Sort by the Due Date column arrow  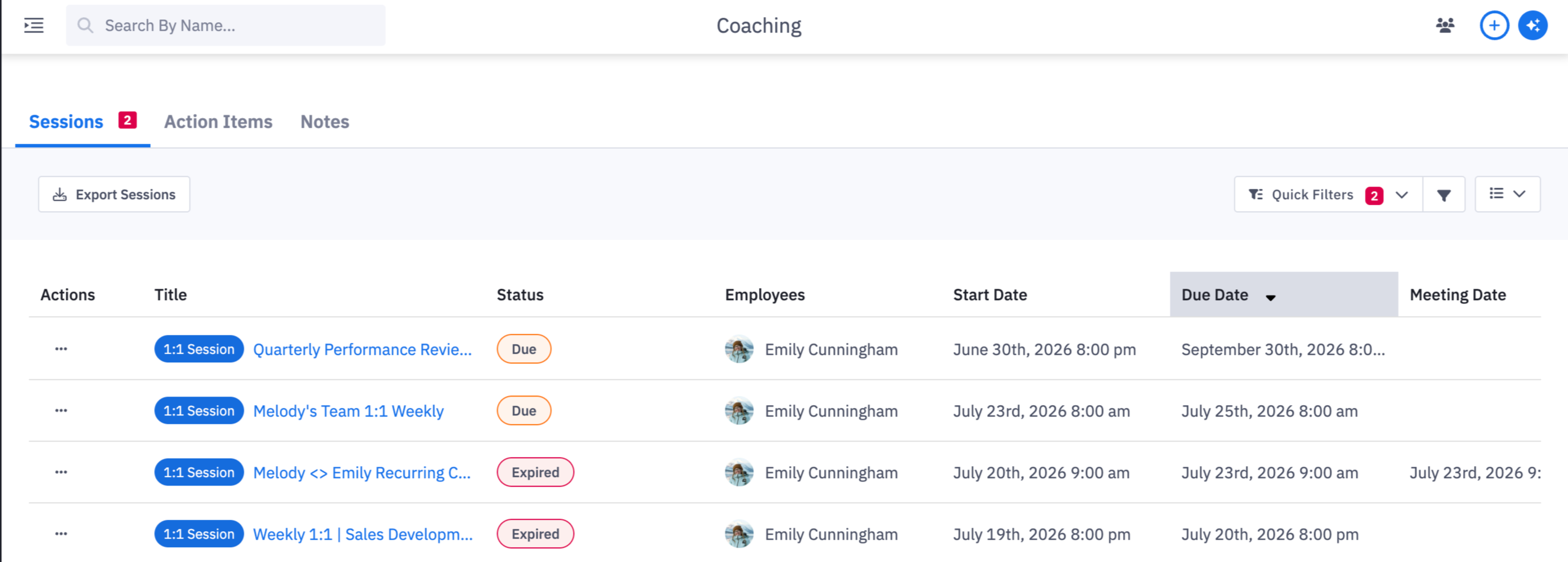click(x=1270, y=297)
